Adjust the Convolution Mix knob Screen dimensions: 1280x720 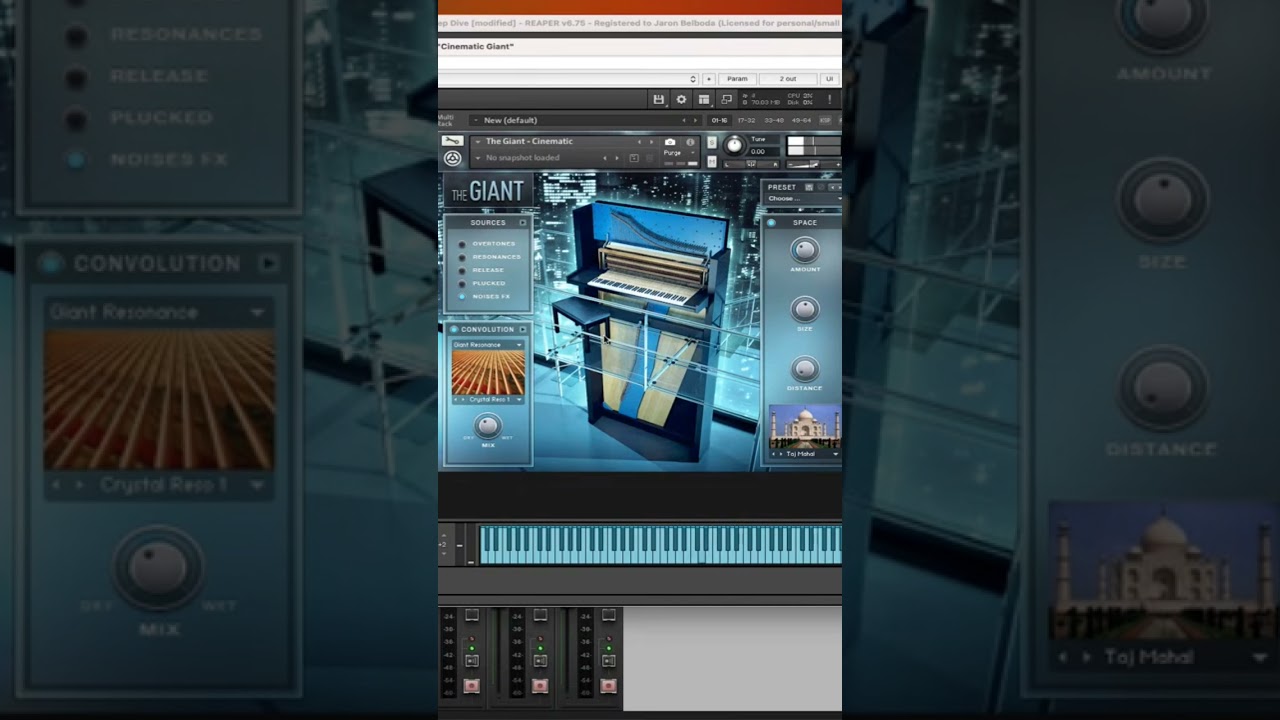click(488, 426)
